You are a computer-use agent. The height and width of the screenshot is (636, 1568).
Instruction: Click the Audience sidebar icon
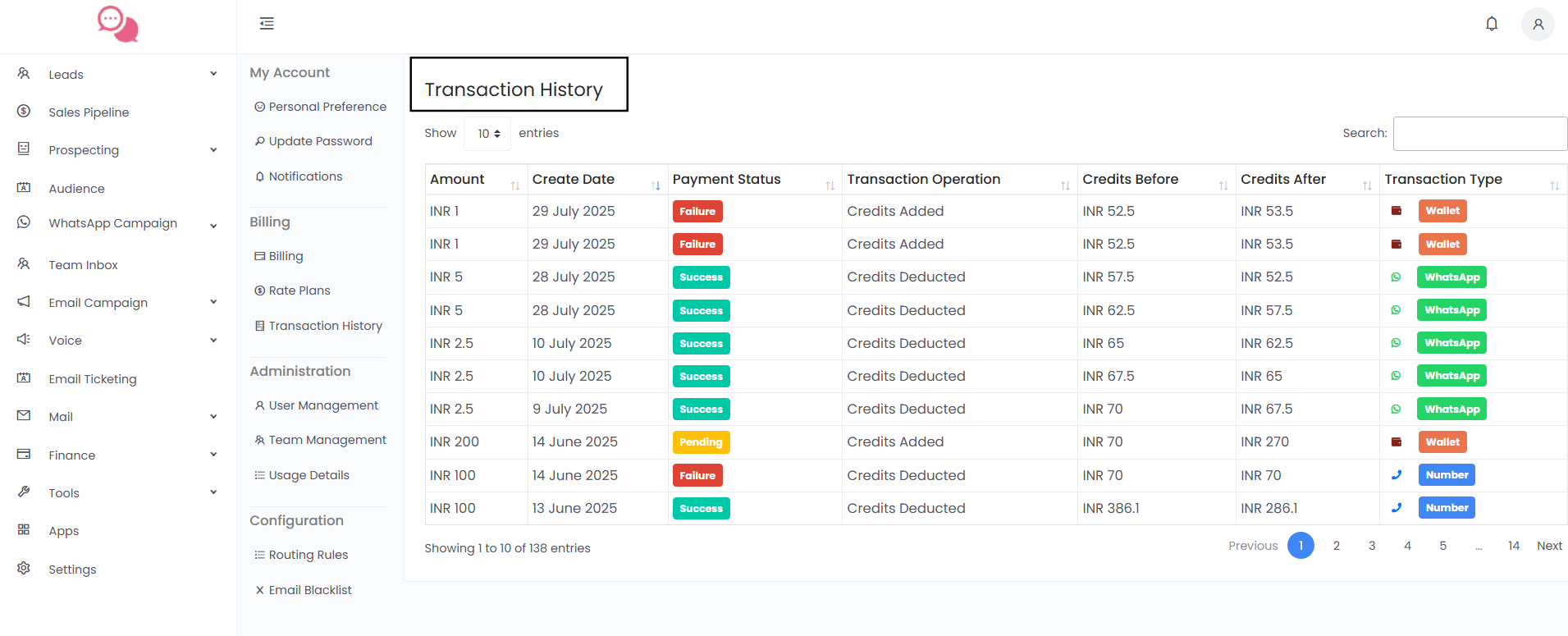[x=24, y=188]
